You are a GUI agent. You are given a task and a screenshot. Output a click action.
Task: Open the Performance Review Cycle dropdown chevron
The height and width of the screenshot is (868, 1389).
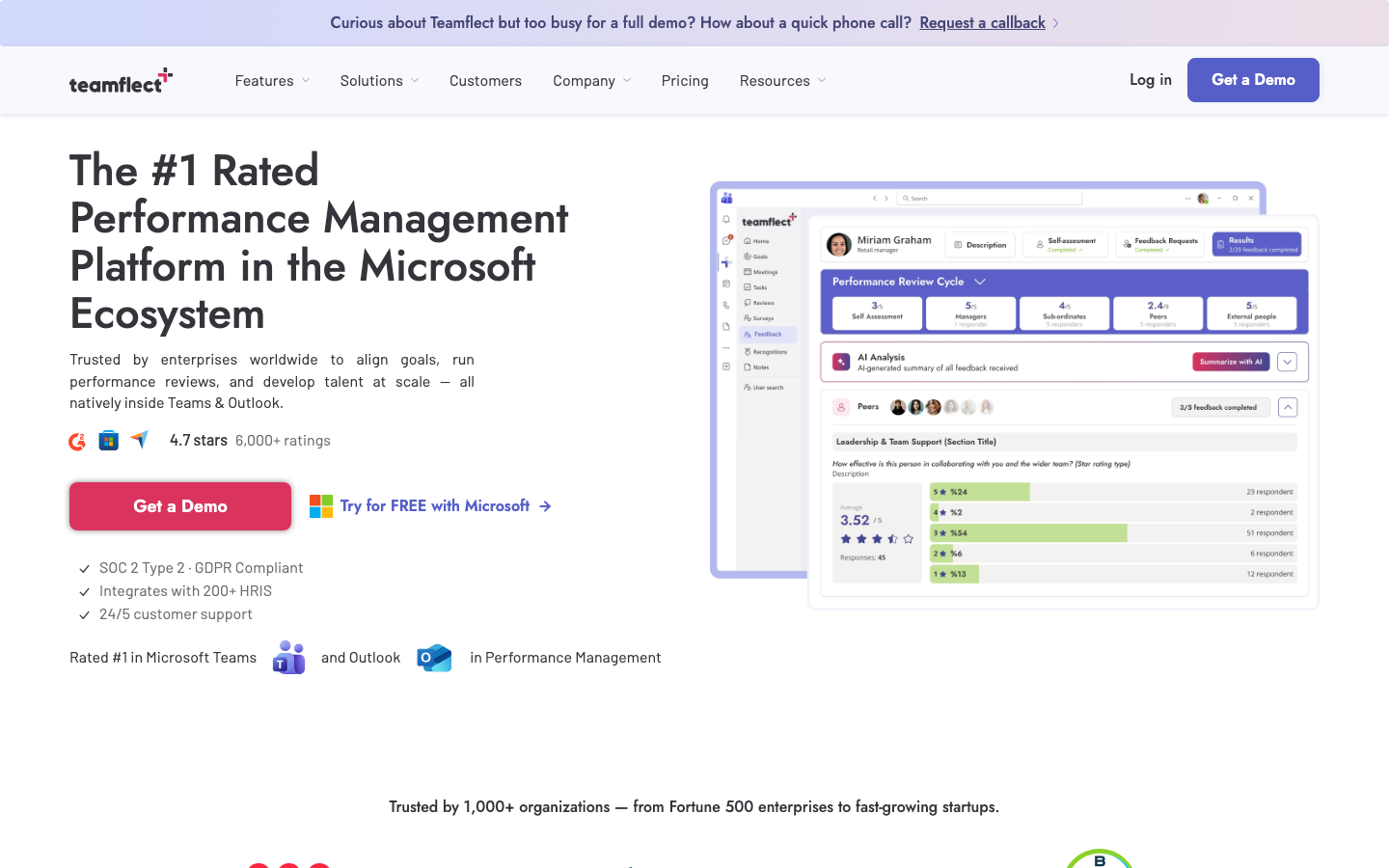pyautogui.click(x=980, y=282)
